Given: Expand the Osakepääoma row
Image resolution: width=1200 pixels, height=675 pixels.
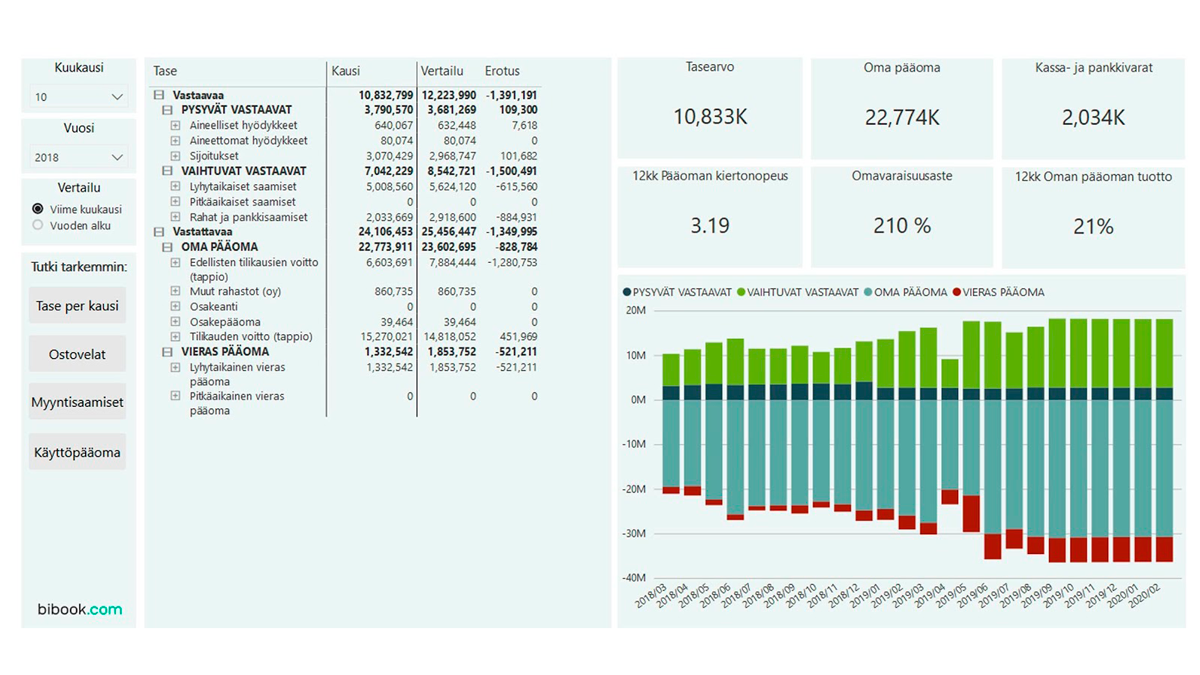Looking at the screenshot, I should [x=175, y=322].
